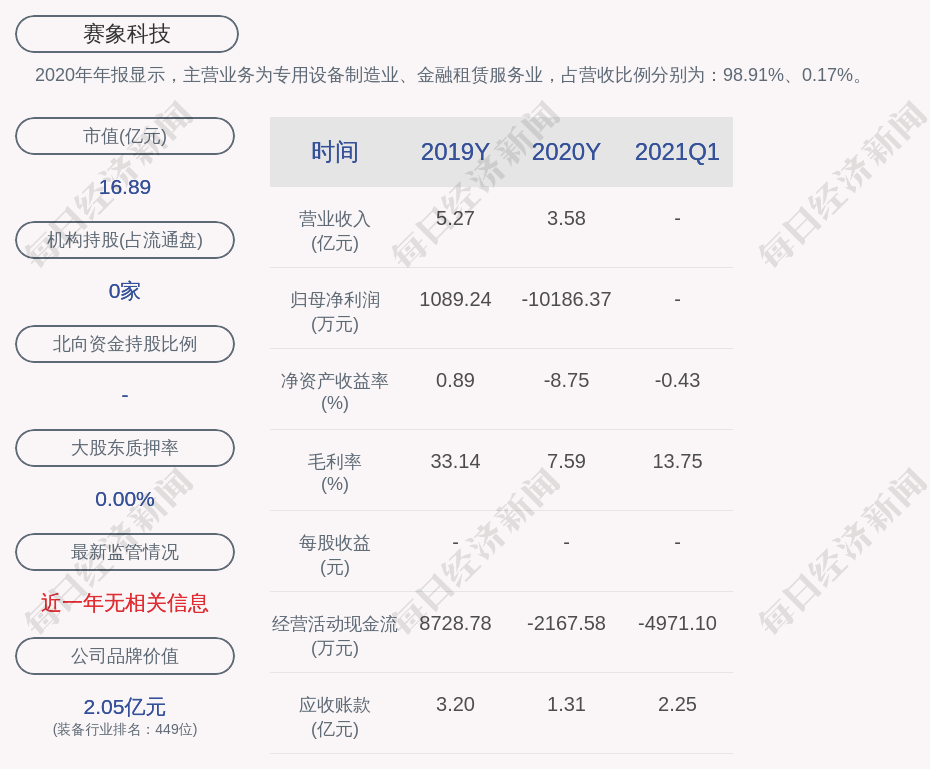The width and height of the screenshot is (930, 769).
Task: Click receivables value 3.20
Action: pyautogui.click(x=455, y=704)
